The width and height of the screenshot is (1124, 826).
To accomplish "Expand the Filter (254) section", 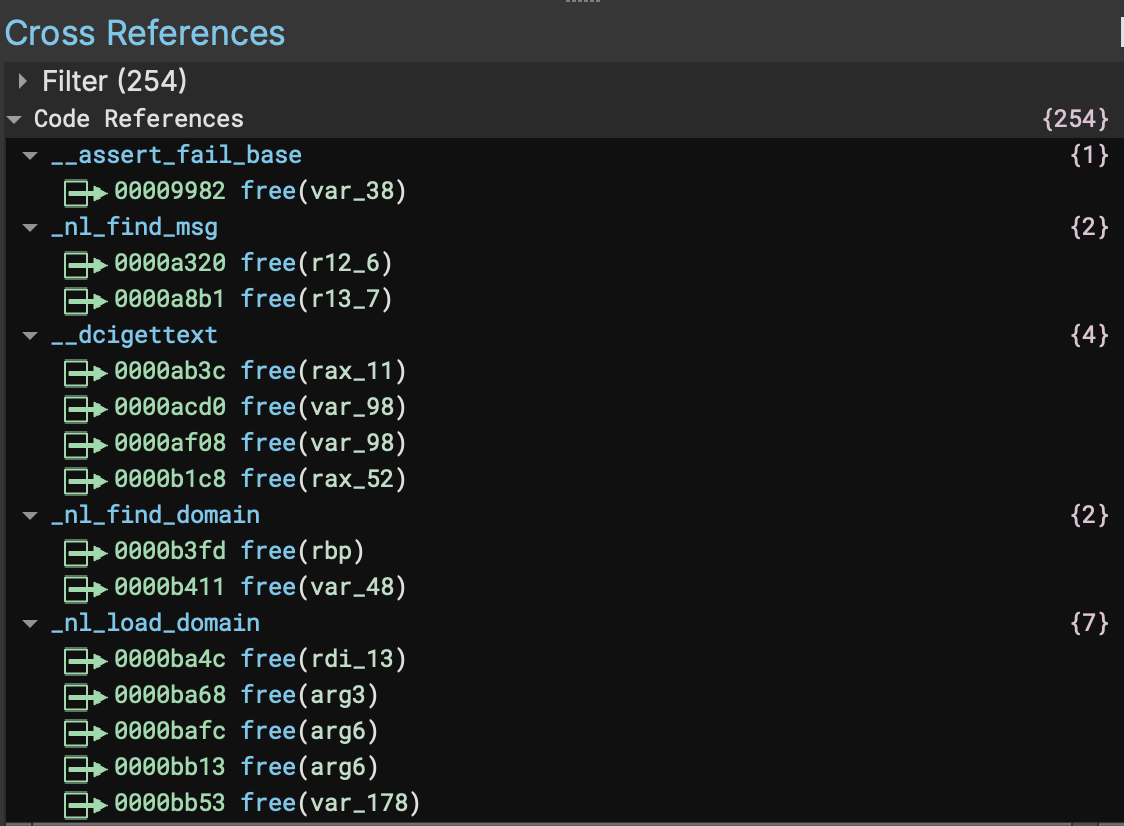I will point(23,81).
